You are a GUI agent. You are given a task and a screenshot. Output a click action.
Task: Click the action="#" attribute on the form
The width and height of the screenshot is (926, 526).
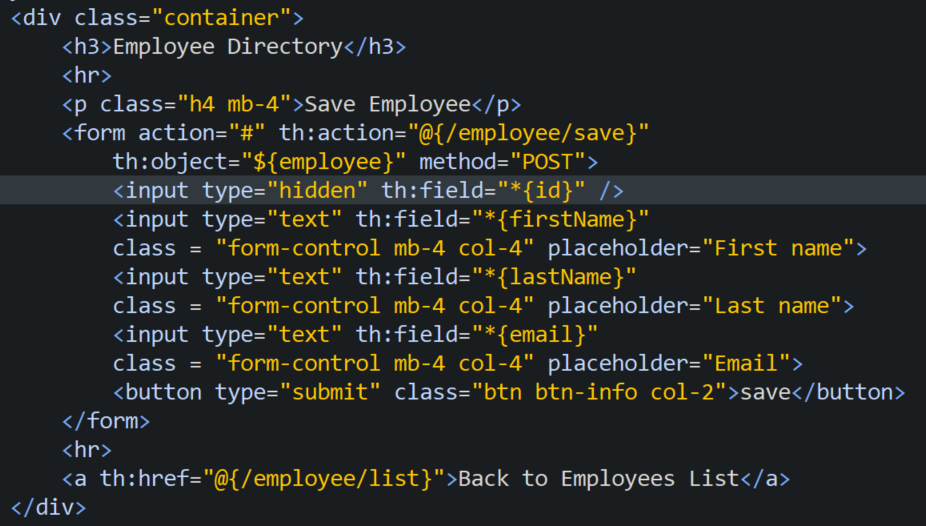pos(202,133)
